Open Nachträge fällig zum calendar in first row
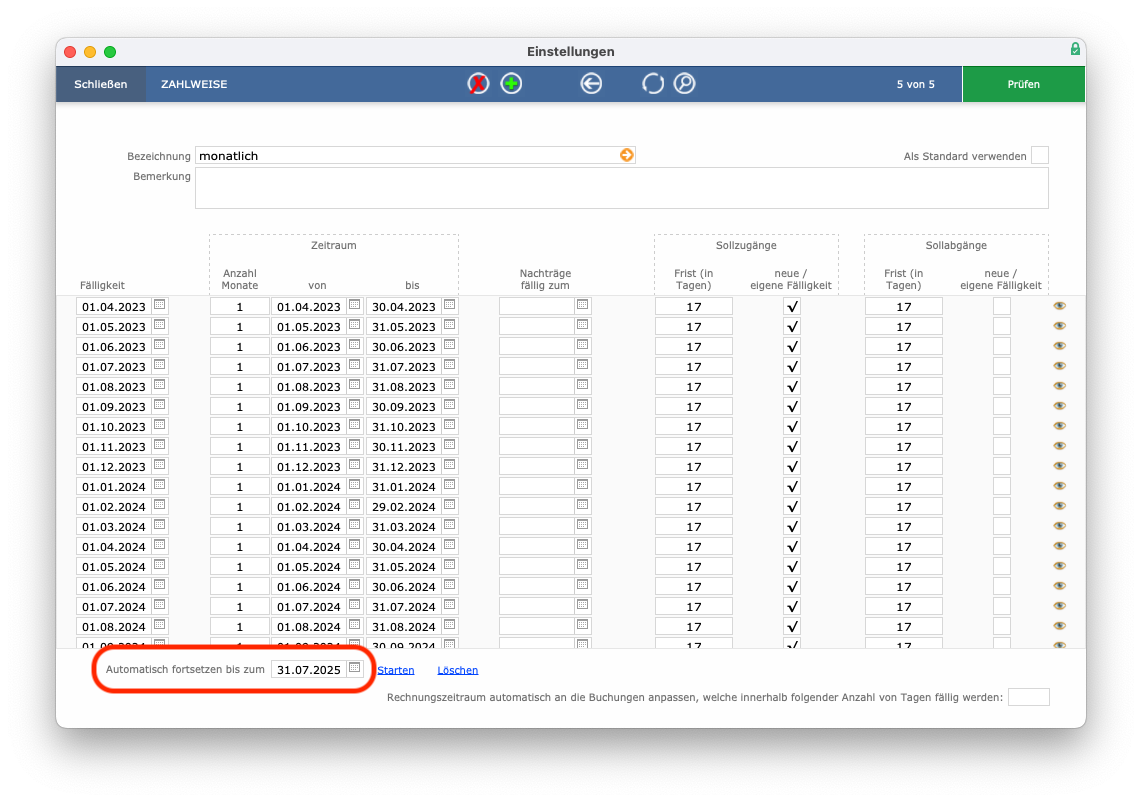The height and width of the screenshot is (802, 1142). coord(582,305)
